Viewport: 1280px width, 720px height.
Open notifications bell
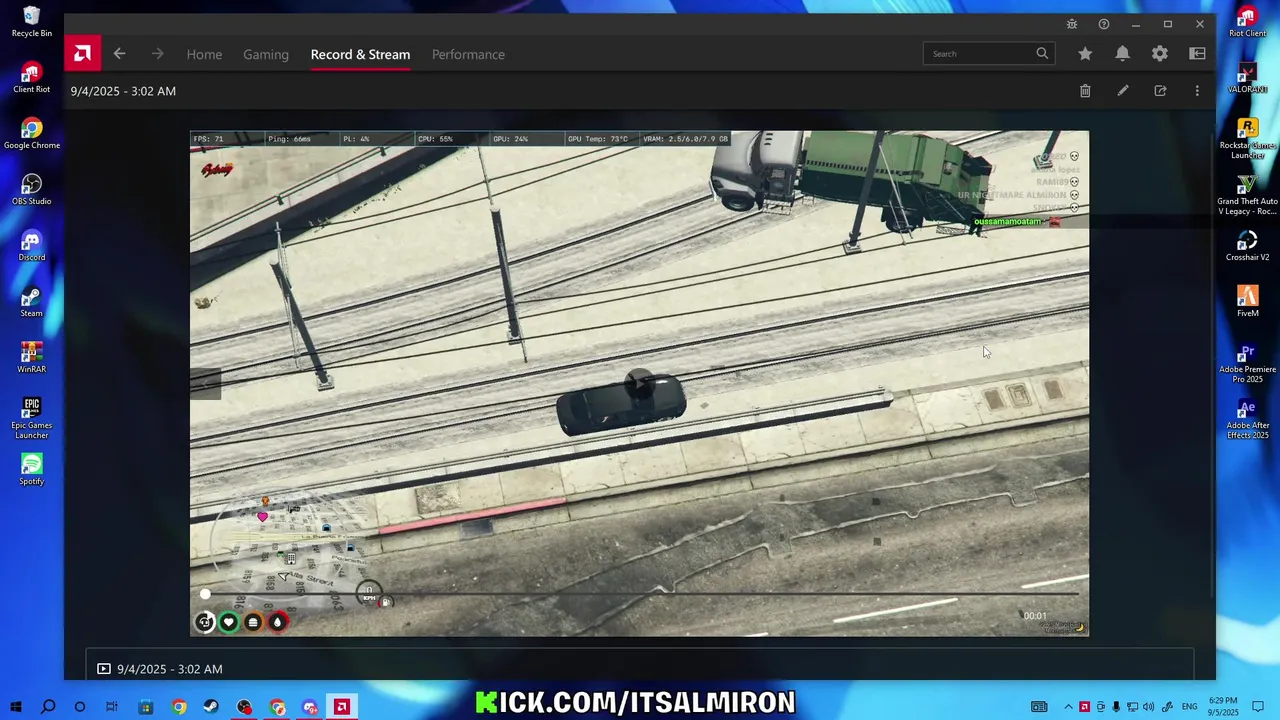1122,54
